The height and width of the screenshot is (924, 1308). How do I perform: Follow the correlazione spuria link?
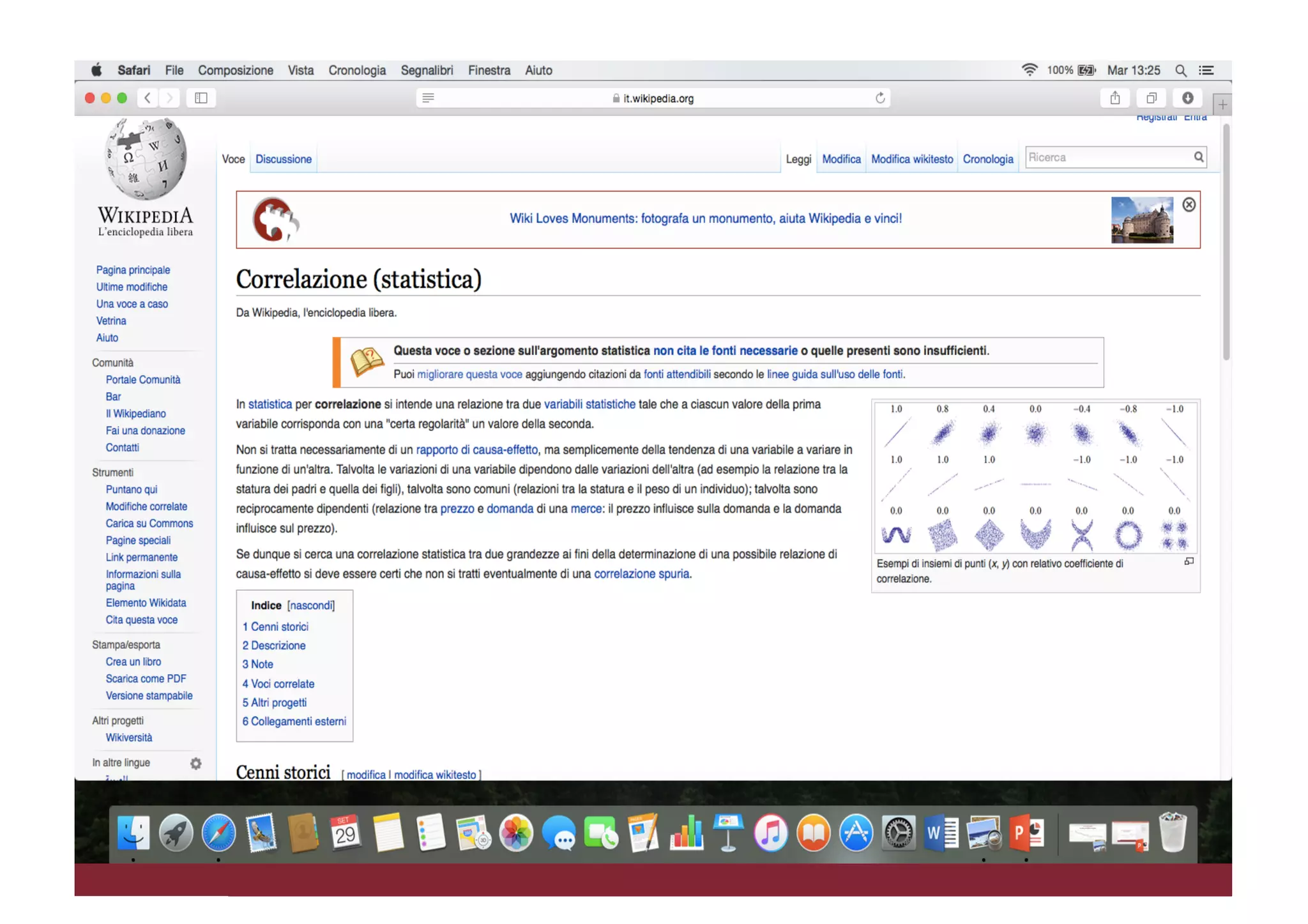[641, 573]
